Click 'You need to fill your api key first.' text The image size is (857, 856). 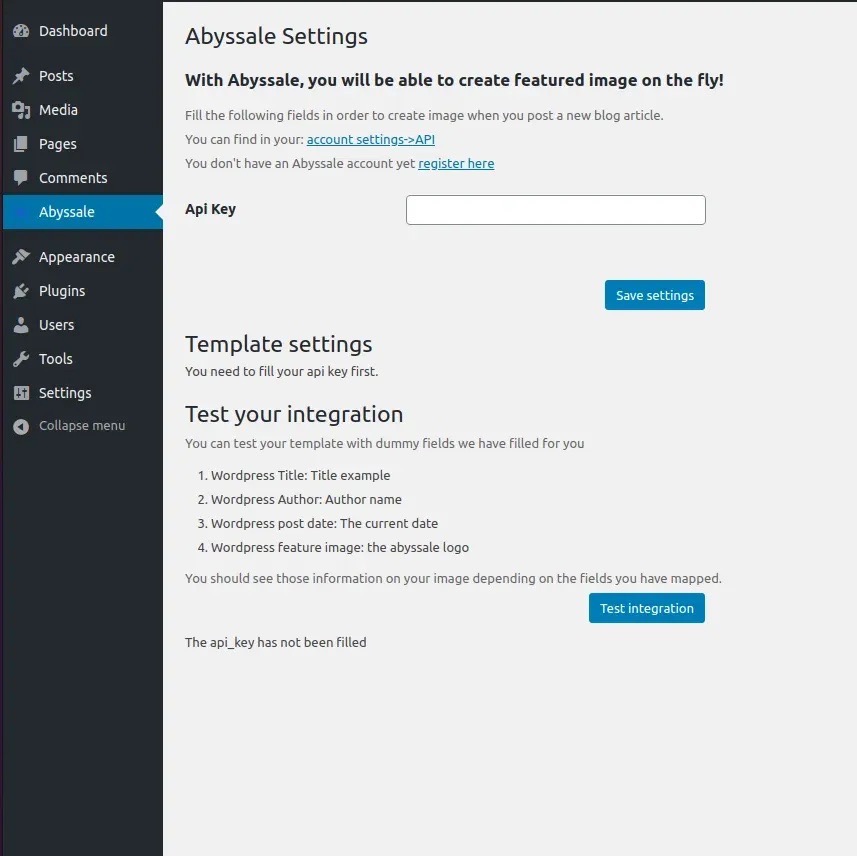pyautogui.click(x=281, y=372)
